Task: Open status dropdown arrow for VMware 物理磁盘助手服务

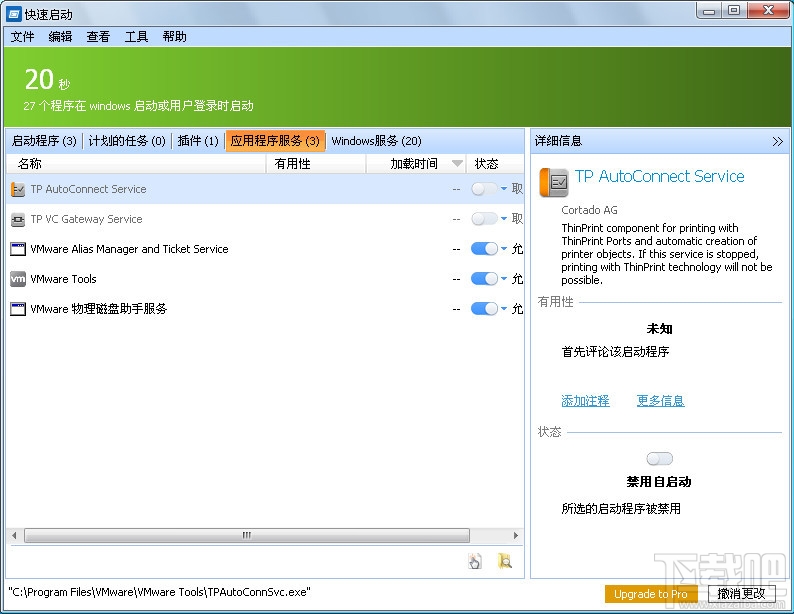Action: click(504, 308)
